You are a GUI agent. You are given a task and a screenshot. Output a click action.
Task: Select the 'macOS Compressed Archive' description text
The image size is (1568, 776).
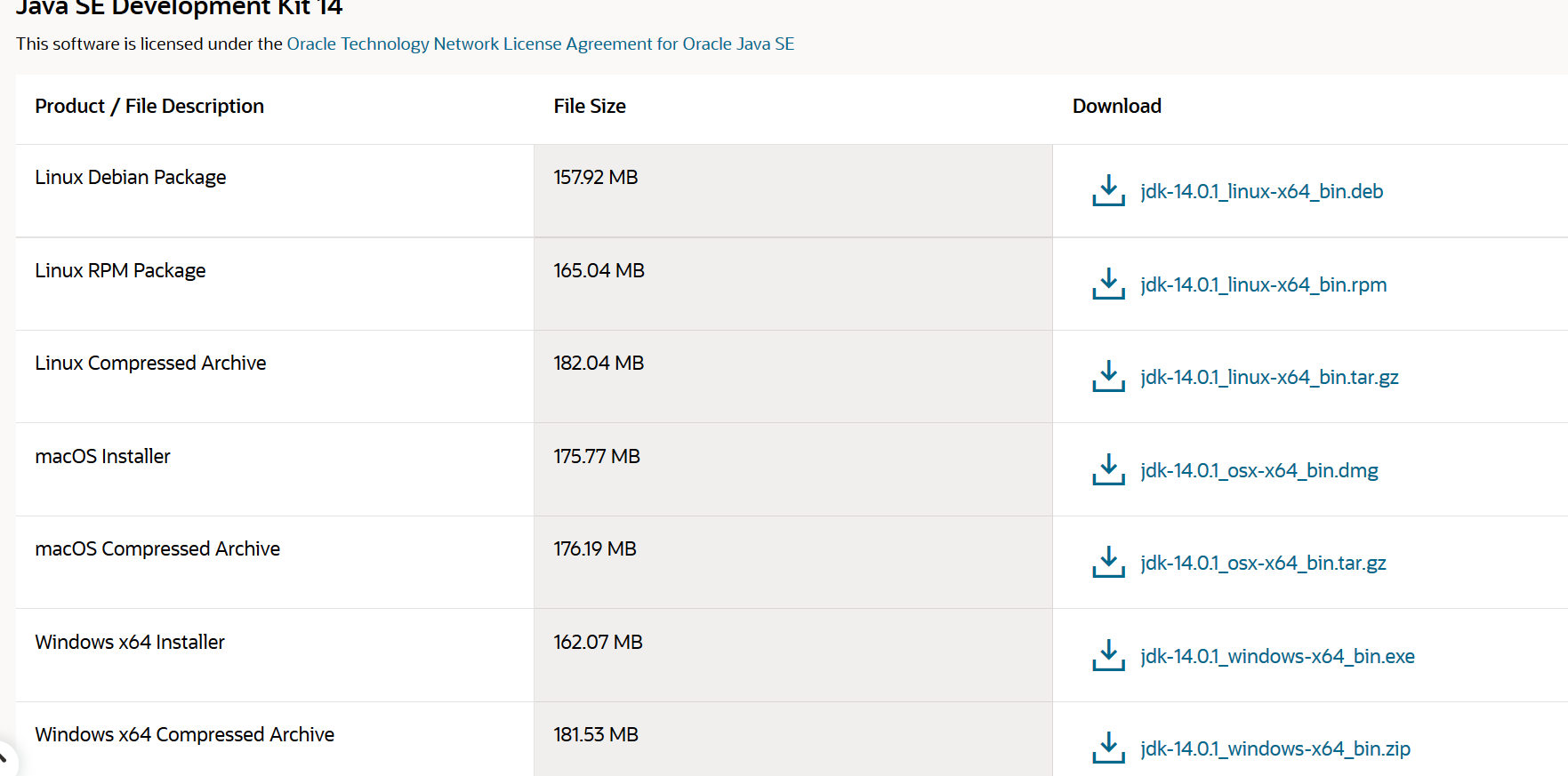(x=157, y=548)
